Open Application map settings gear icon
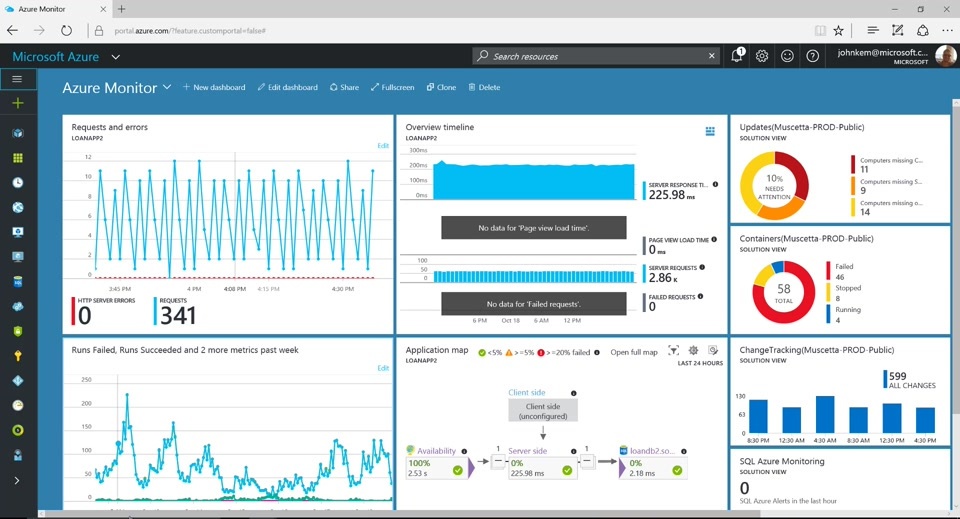Image resolution: width=960 pixels, height=519 pixels. 693,350
